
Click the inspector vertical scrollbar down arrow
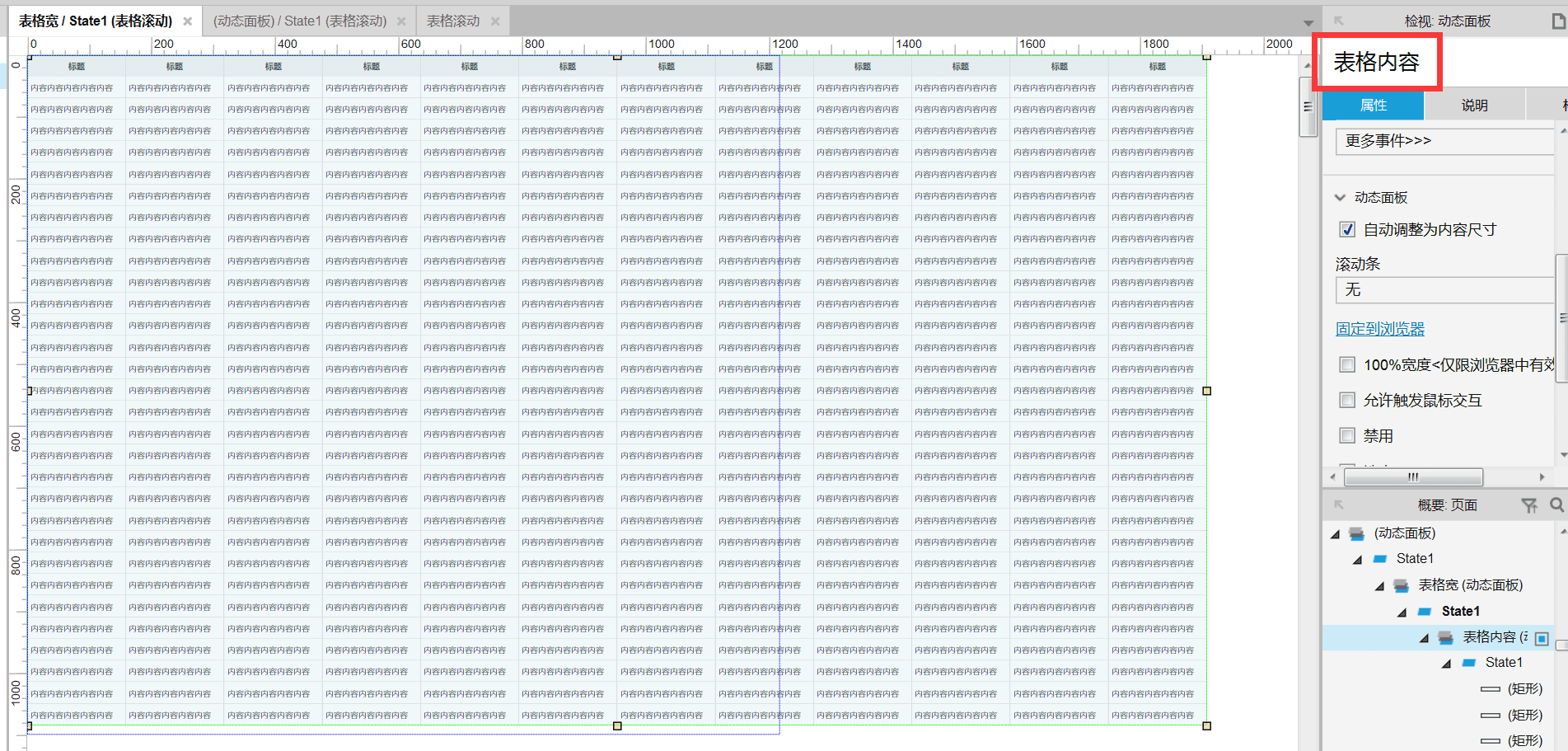1563,455
